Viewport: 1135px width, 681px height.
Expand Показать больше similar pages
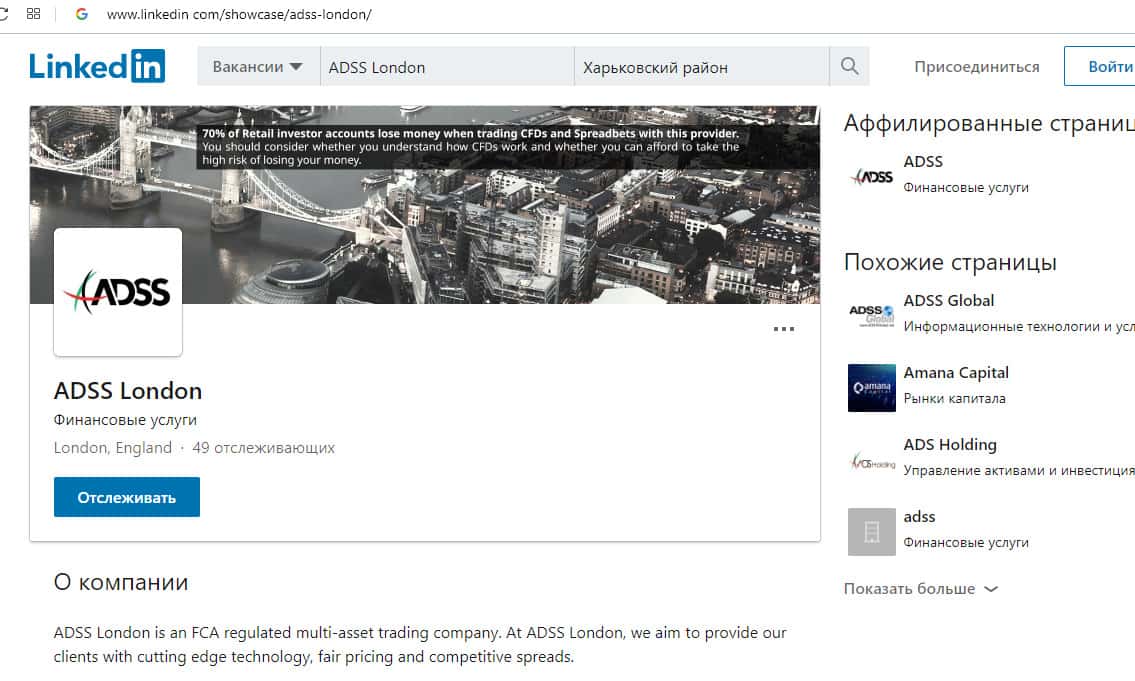(921, 588)
